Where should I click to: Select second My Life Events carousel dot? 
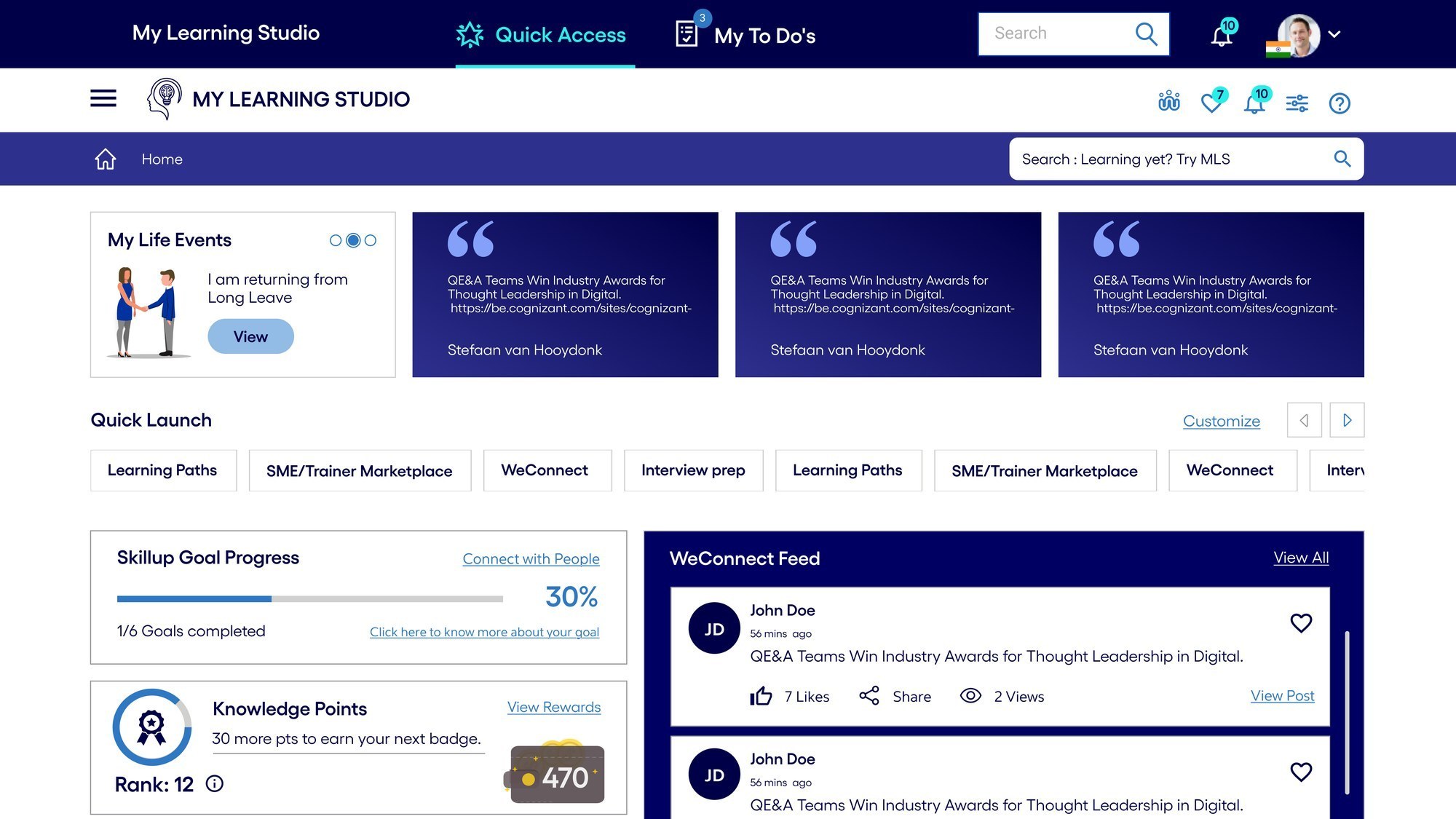(x=353, y=240)
